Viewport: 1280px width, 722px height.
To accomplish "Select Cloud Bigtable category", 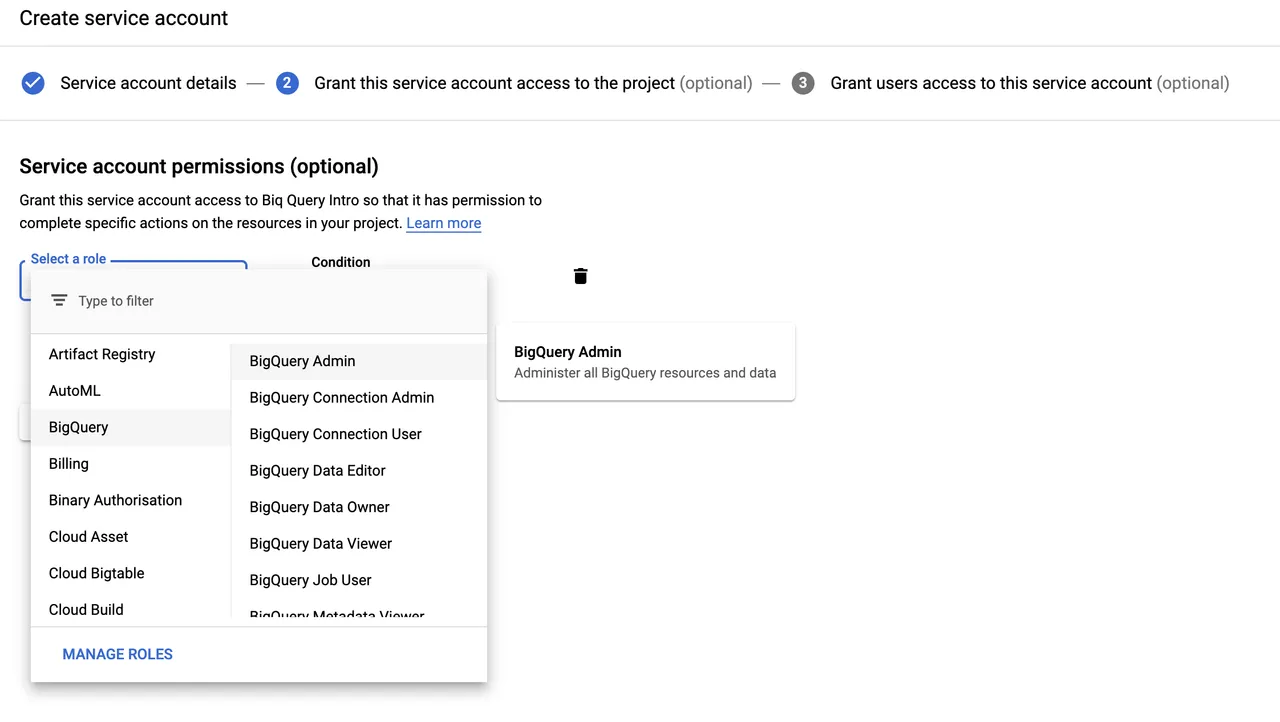I will pyautogui.click(x=131, y=573).
